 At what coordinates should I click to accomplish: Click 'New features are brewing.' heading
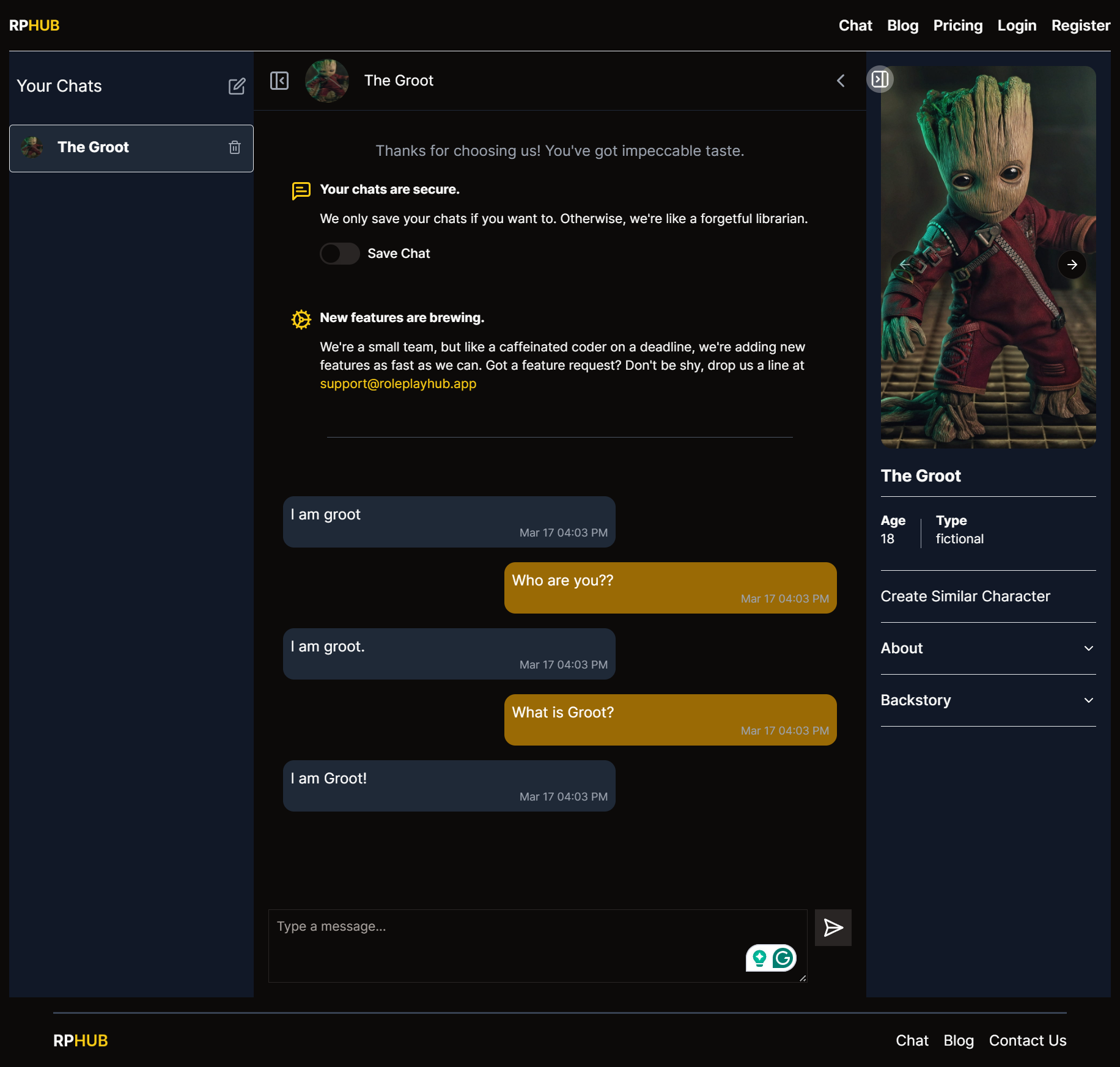[x=402, y=318]
